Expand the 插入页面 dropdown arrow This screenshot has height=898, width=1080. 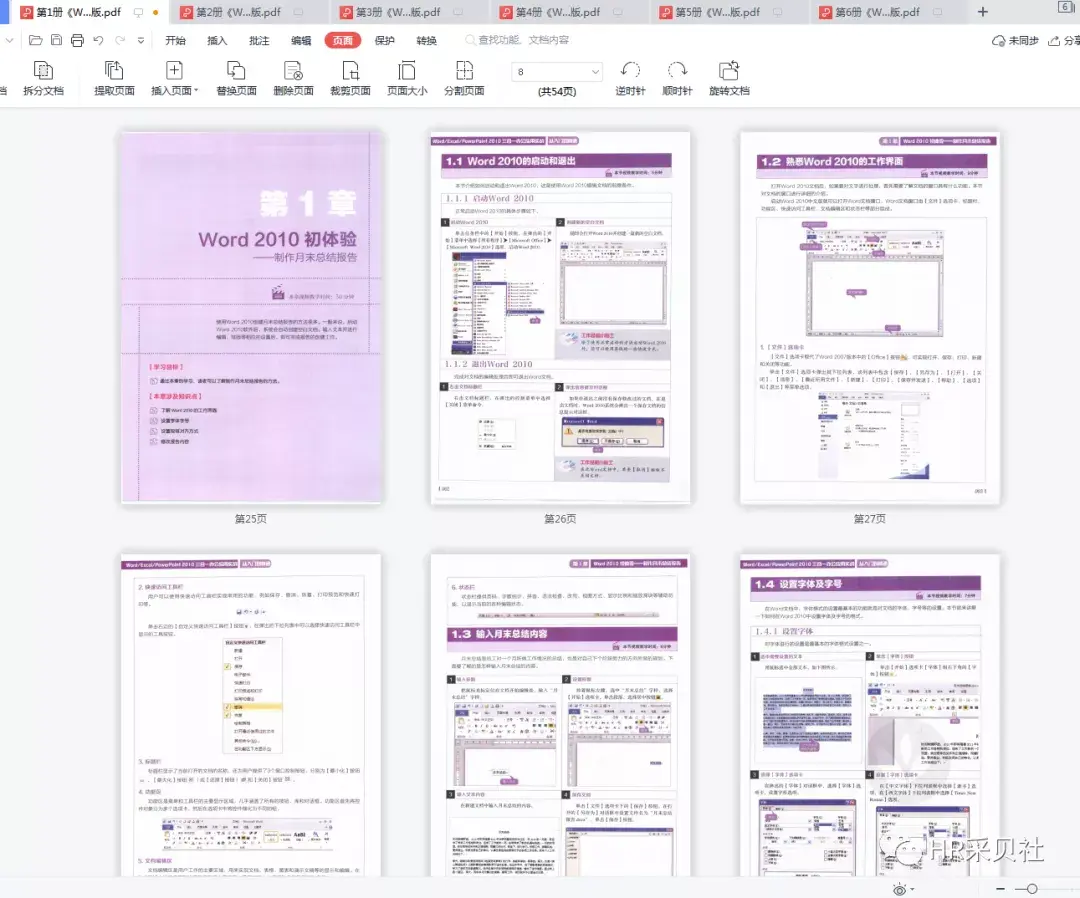[196, 90]
